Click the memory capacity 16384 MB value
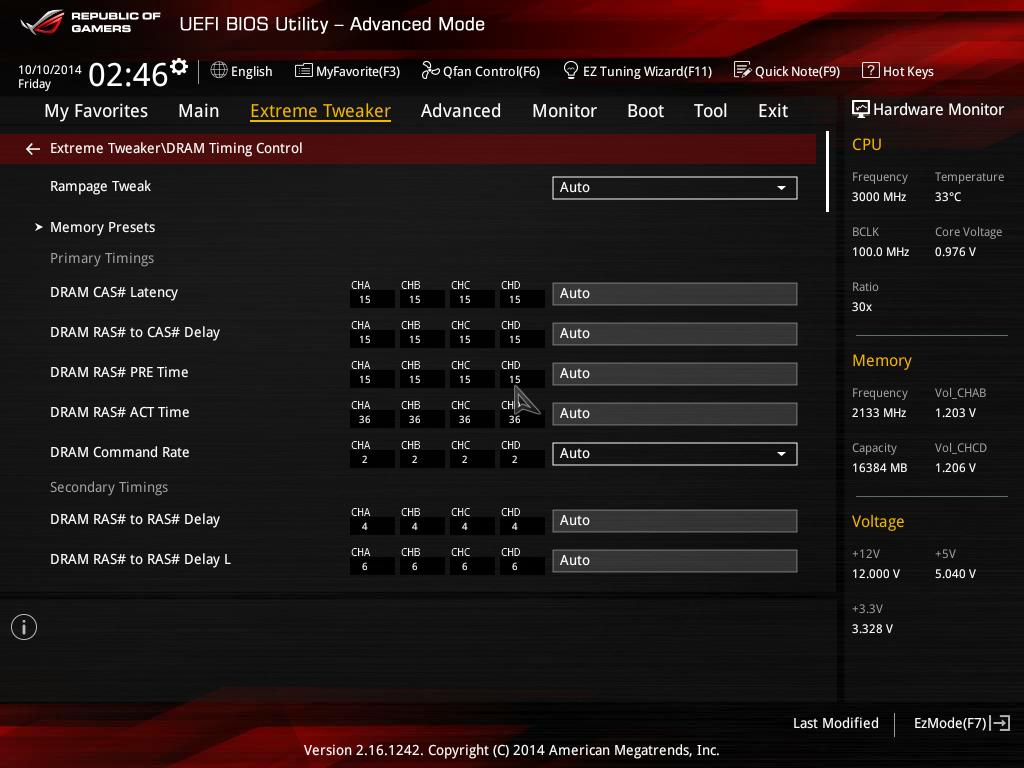1024x768 pixels. coord(879,468)
